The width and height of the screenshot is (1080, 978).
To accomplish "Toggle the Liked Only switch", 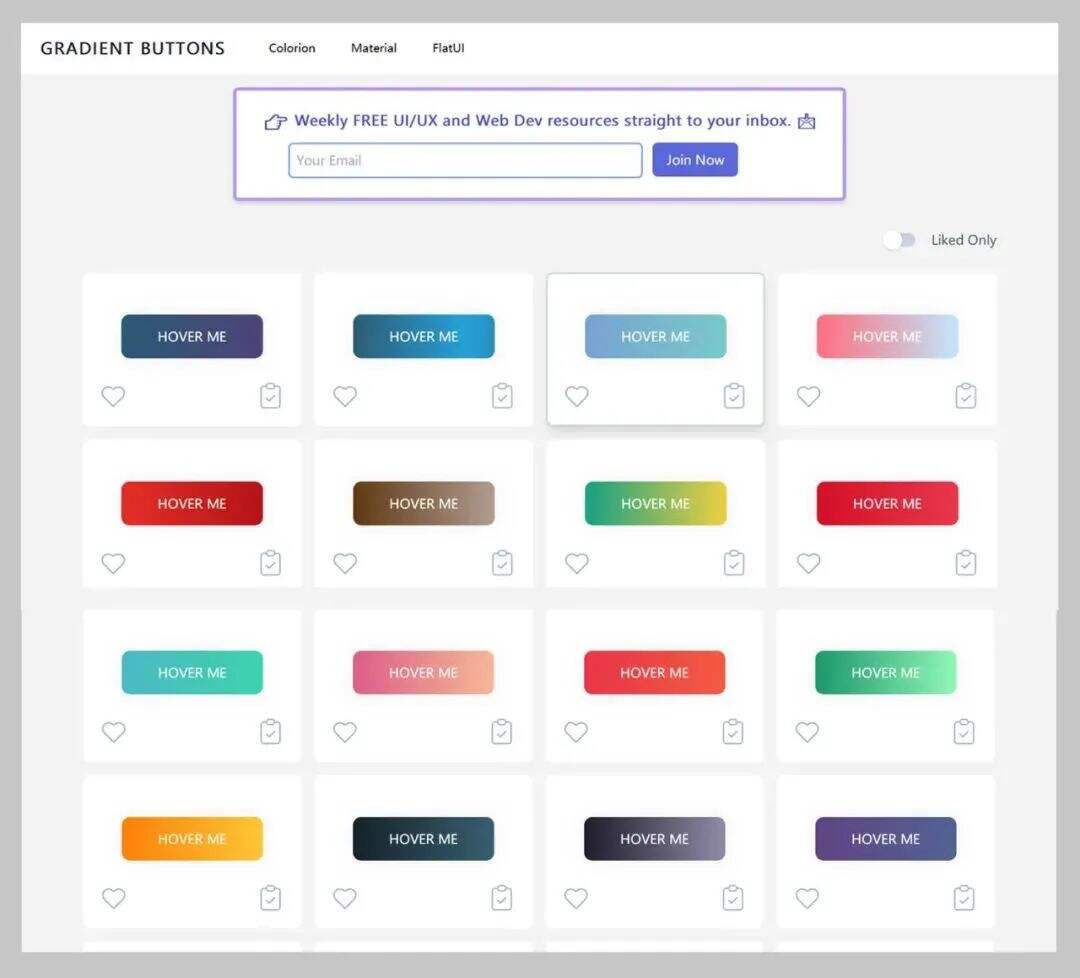I will tap(900, 240).
